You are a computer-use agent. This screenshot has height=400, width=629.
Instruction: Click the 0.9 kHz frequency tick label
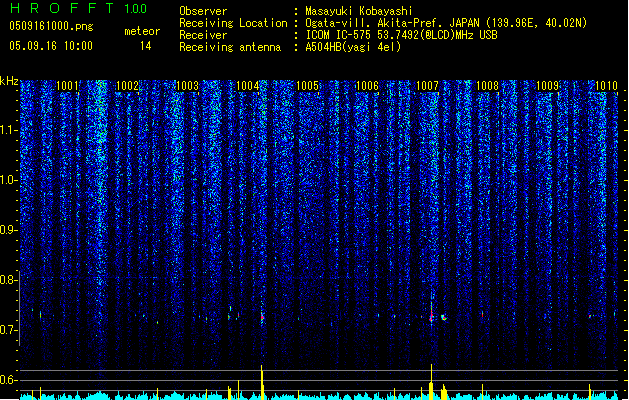tap(9, 230)
